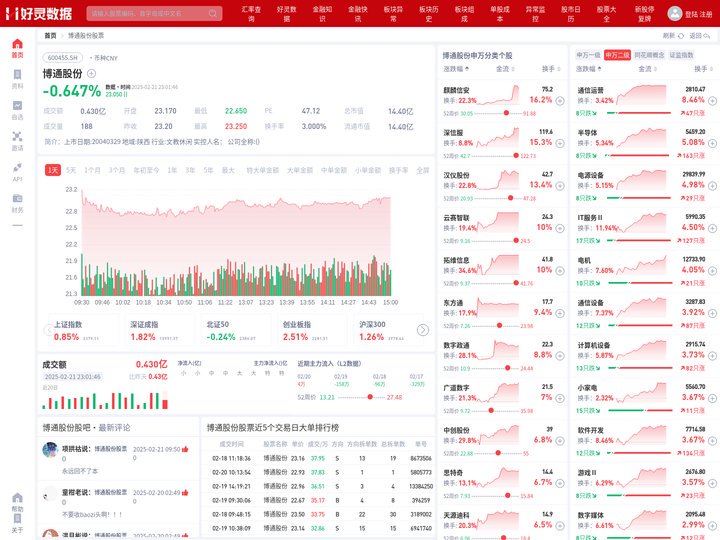This screenshot has height=540, width=720.
Task: Open the 帮助 help icon at sidebar bottom
Action: (17, 502)
